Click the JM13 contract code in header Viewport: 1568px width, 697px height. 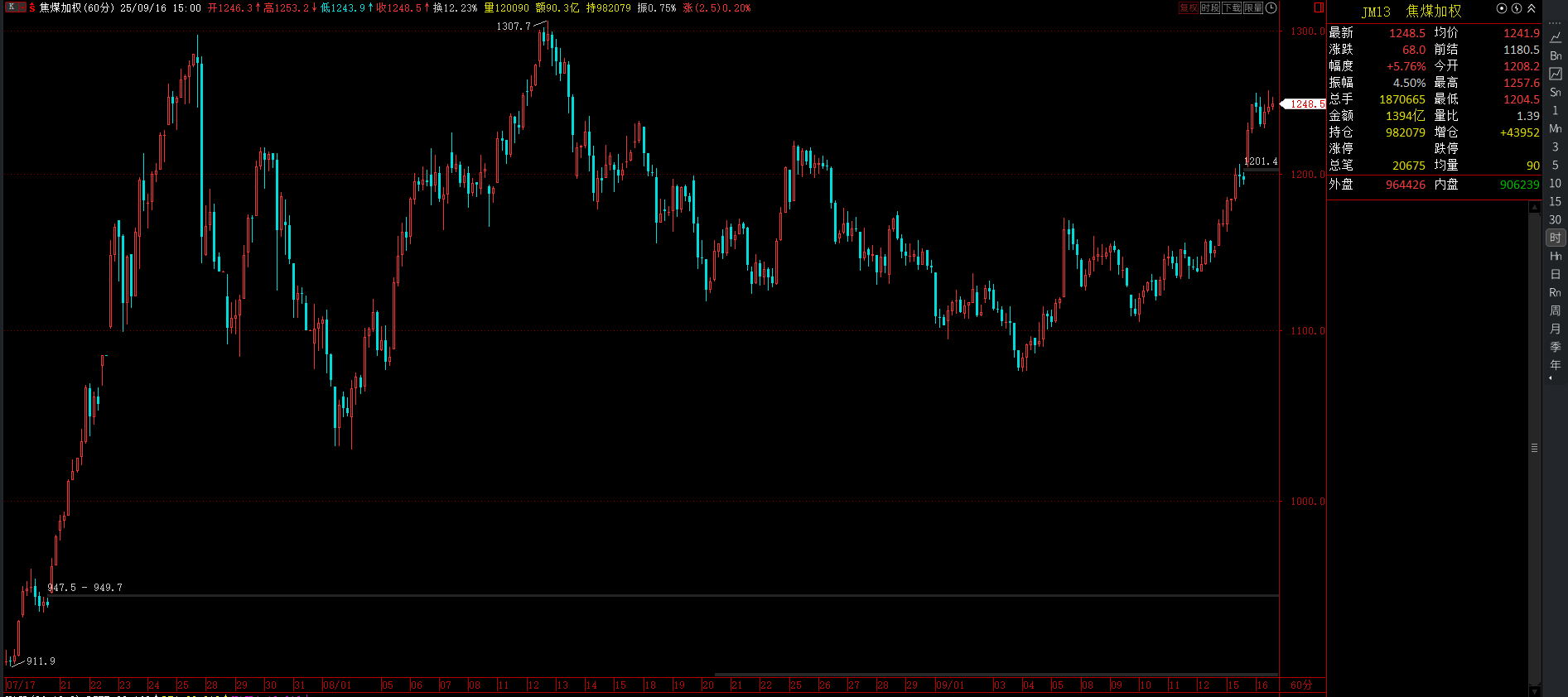(x=1376, y=12)
